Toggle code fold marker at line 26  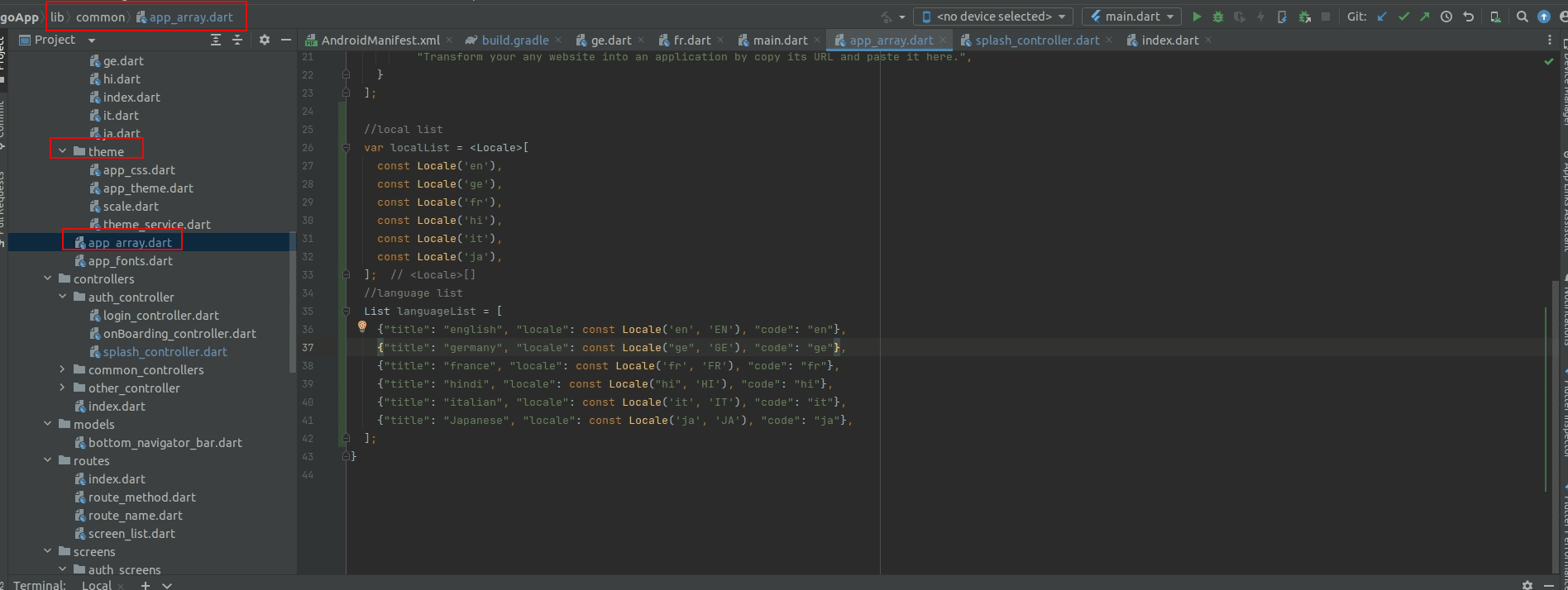point(346,148)
